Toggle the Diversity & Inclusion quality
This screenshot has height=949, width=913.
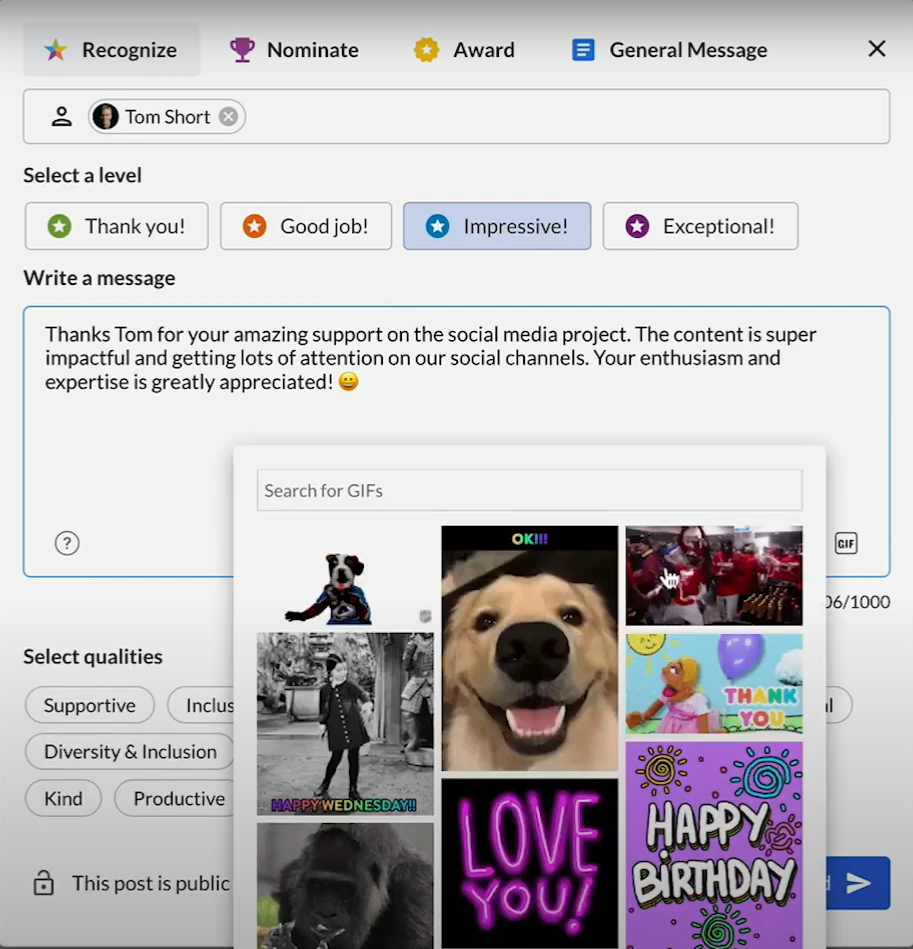tap(130, 752)
